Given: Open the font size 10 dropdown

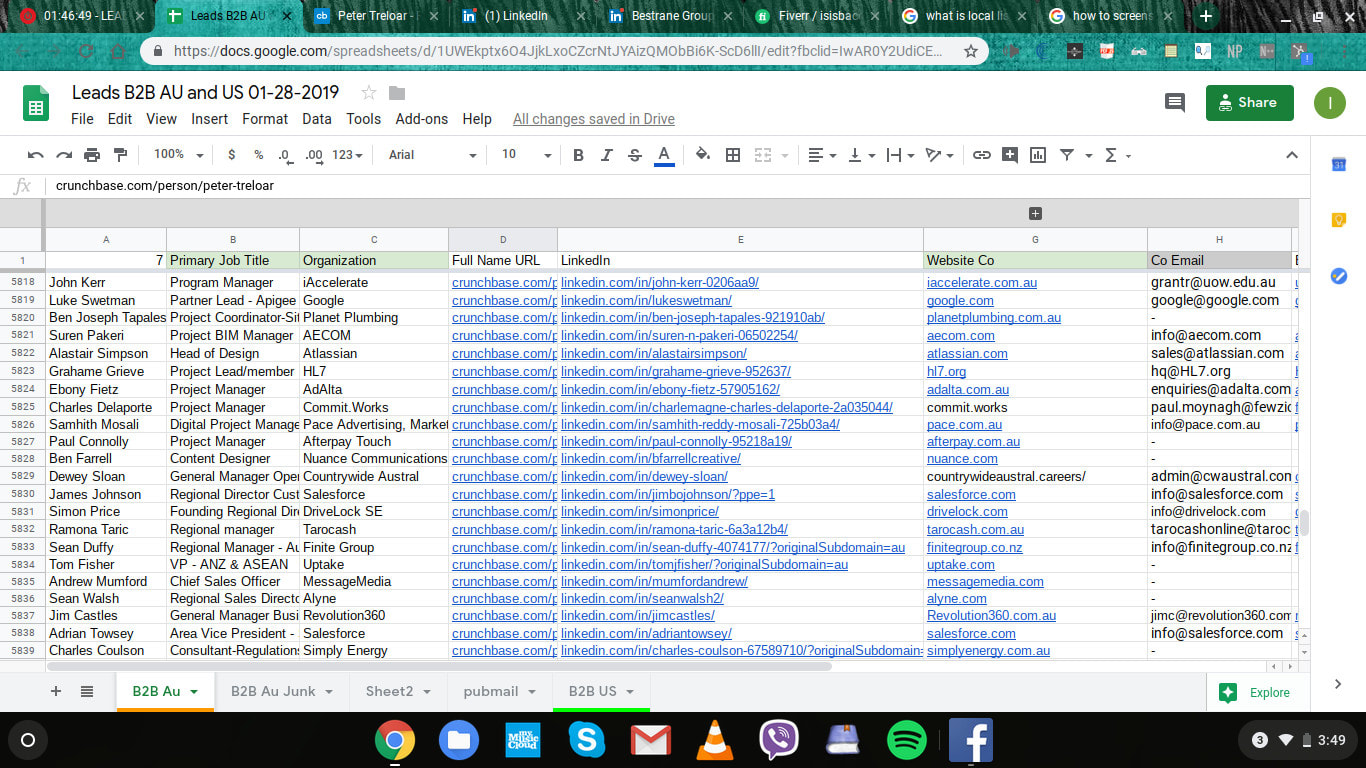Looking at the screenshot, I should click(x=526, y=155).
